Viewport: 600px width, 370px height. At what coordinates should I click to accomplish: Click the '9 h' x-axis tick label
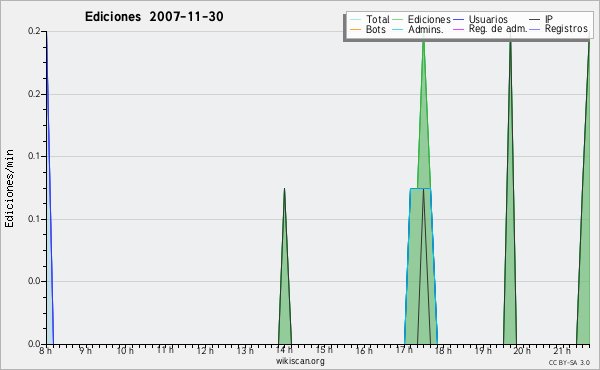click(85, 350)
